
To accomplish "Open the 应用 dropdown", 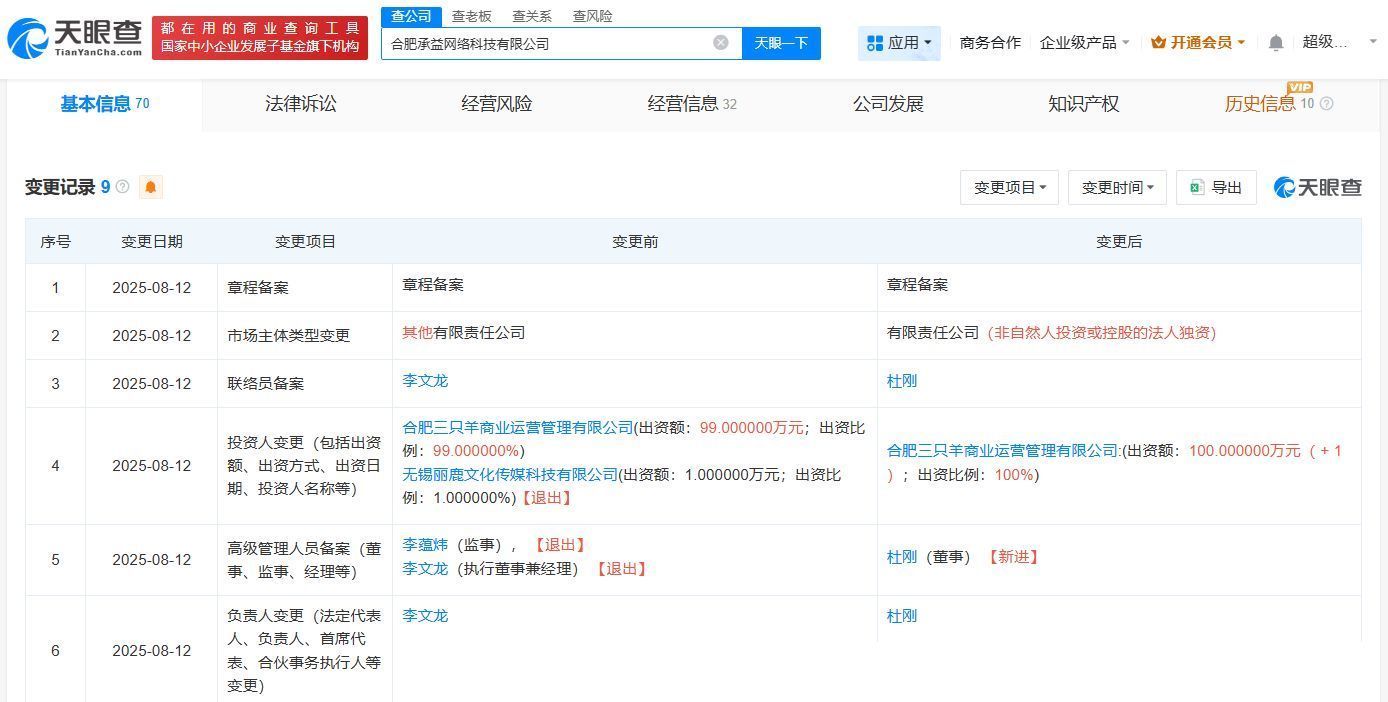I will click(x=899, y=43).
